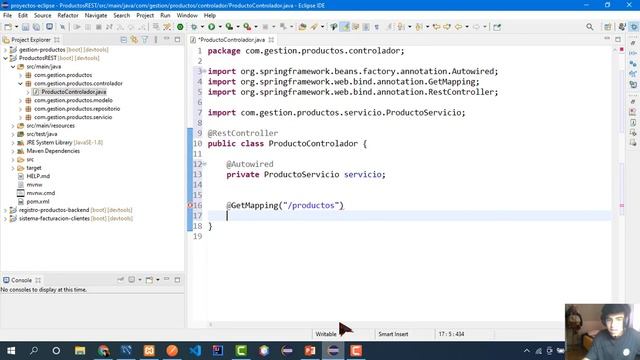Expand the registro-productos-backend project

click(5, 210)
